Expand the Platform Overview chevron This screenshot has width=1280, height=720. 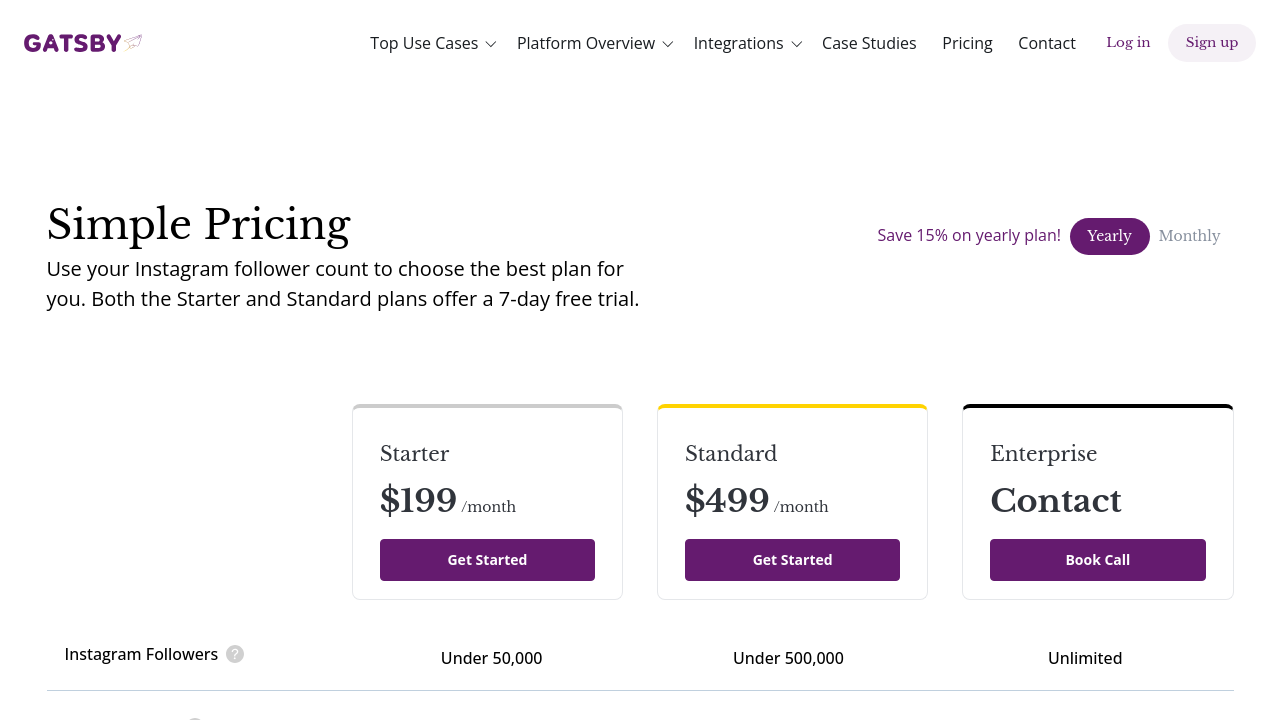pos(667,44)
